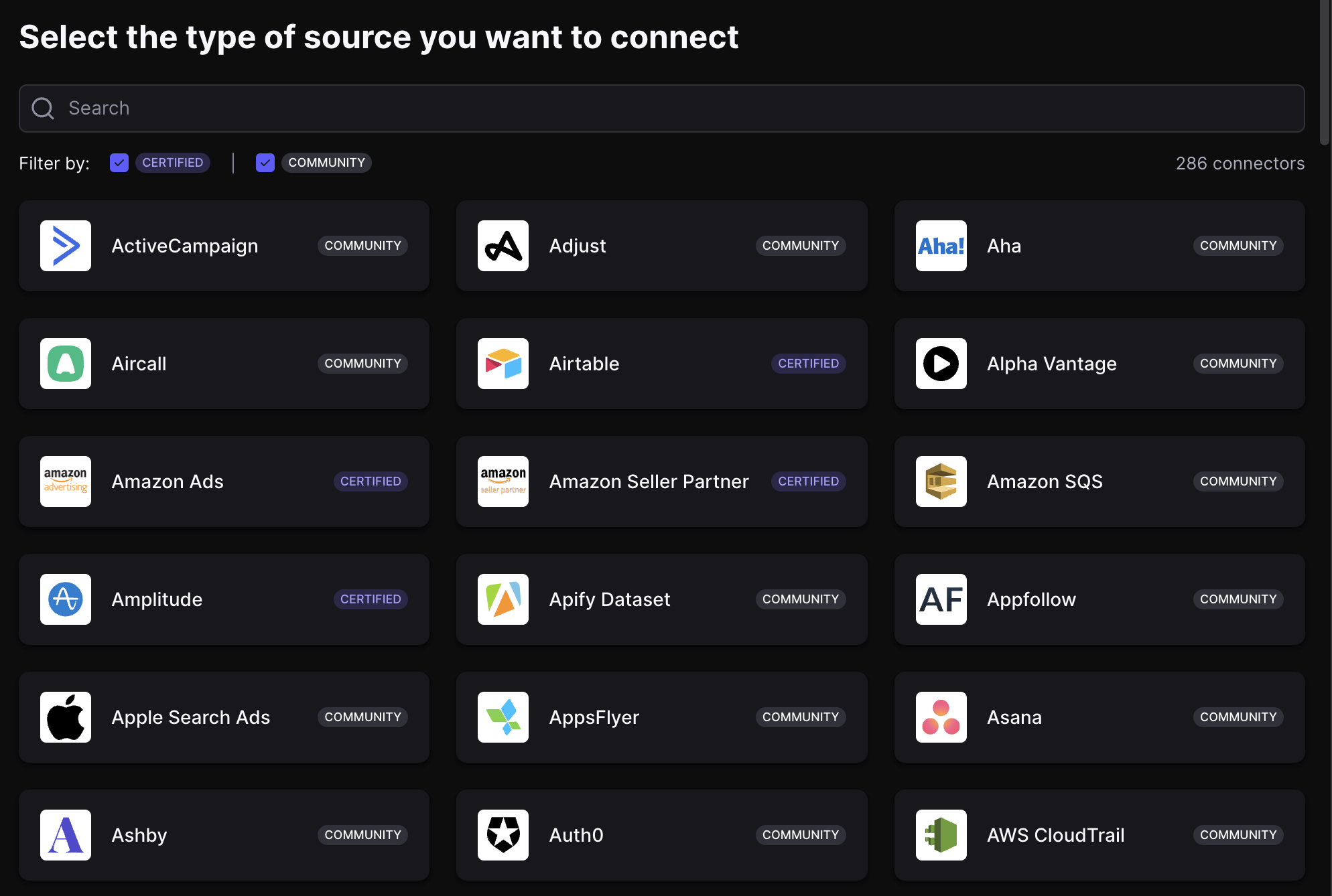Click the COMMUNITY filter label pill
1332x896 pixels.
pos(326,163)
